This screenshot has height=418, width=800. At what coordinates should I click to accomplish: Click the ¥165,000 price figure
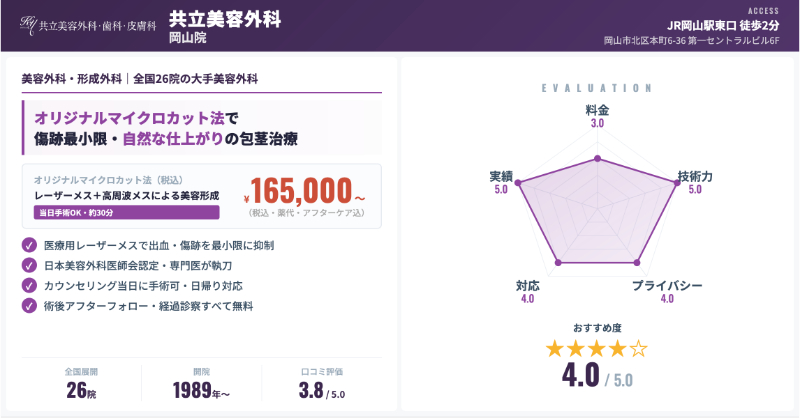[x=299, y=190]
